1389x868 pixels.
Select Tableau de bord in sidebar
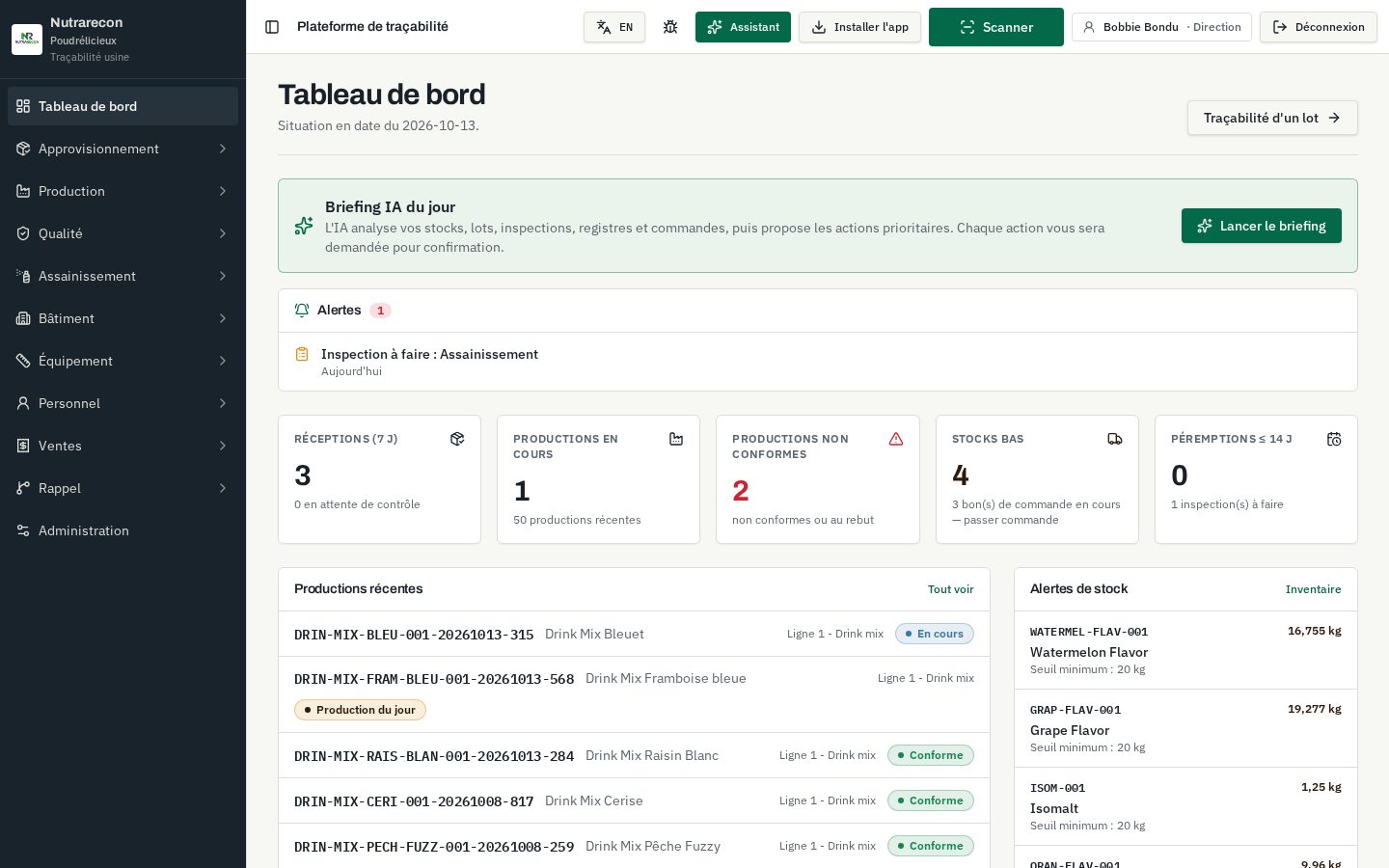tap(123, 106)
